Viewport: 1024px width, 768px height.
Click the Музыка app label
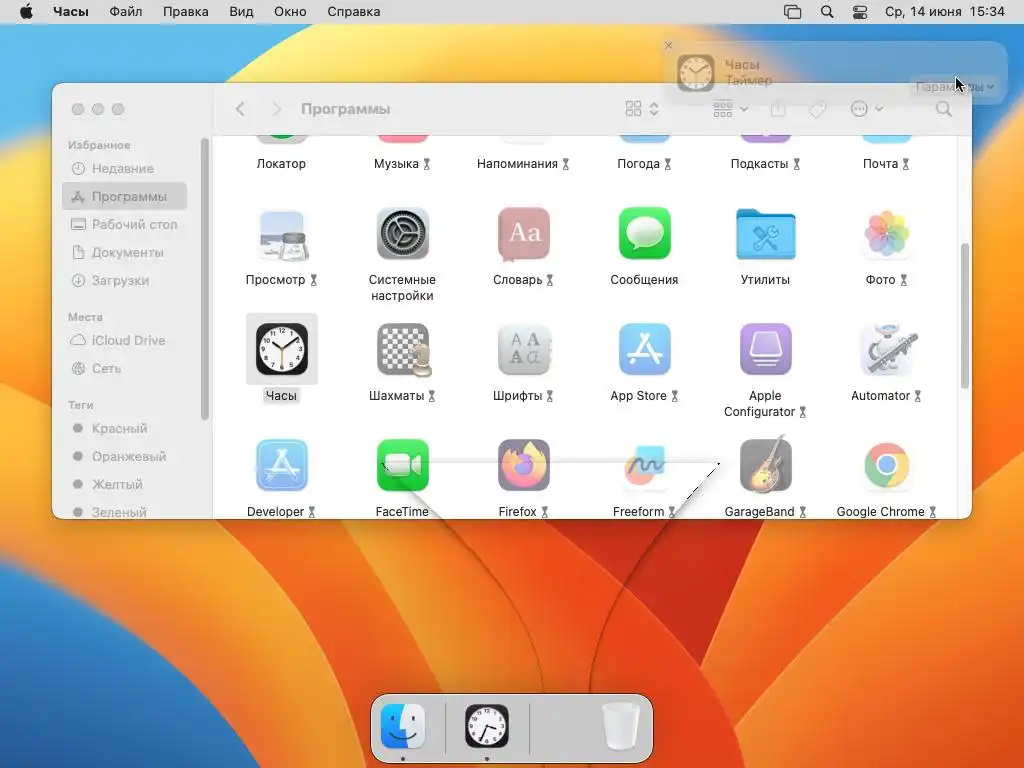pyautogui.click(x=396, y=164)
